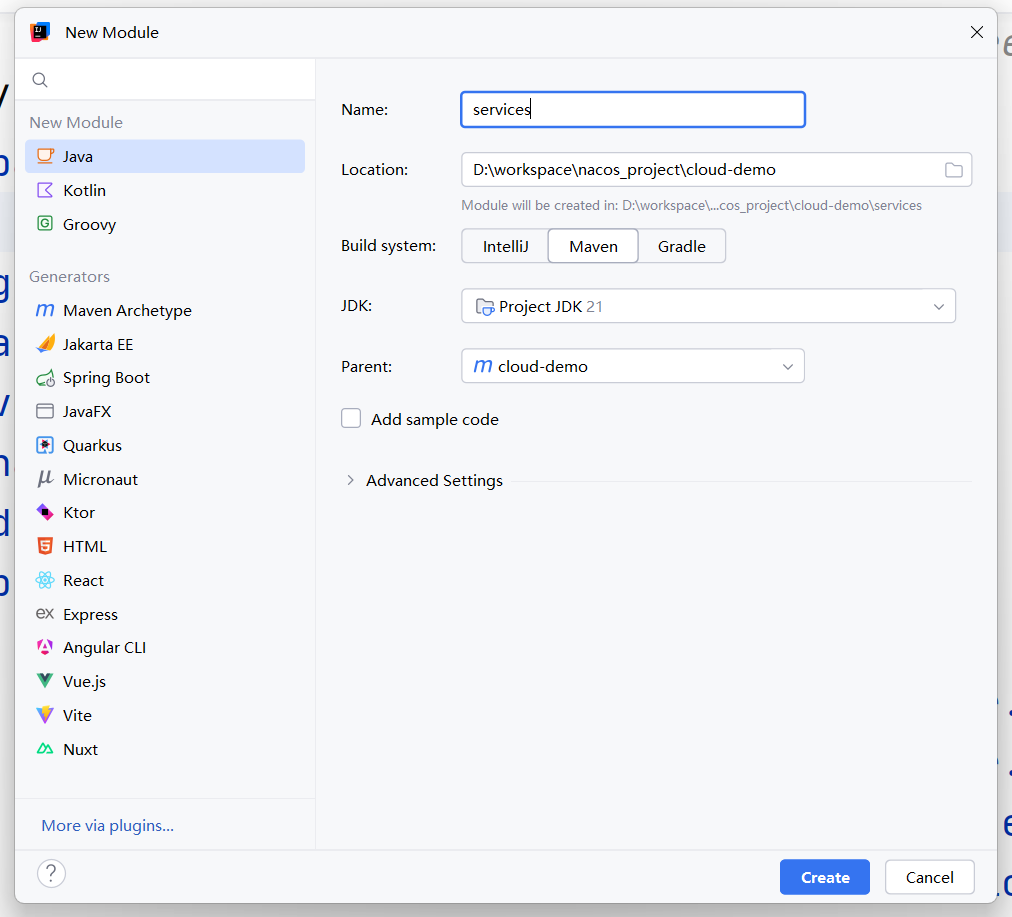The height and width of the screenshot is (917, 1012).
Task: Choose the Nuxt generator icon
Action: click(x=45, y=749)
